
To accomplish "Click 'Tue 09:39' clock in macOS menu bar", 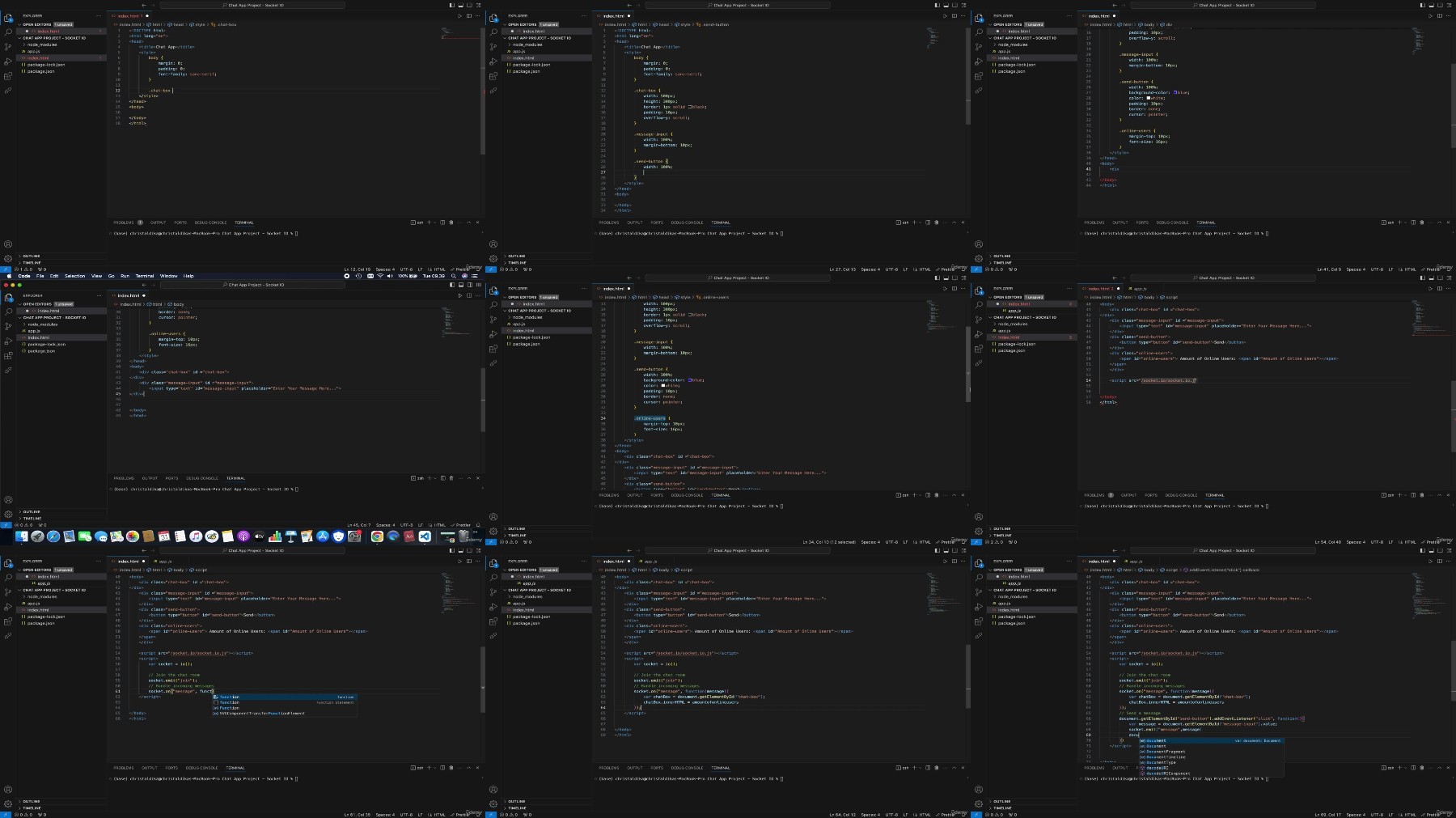I will coord(434,276).
